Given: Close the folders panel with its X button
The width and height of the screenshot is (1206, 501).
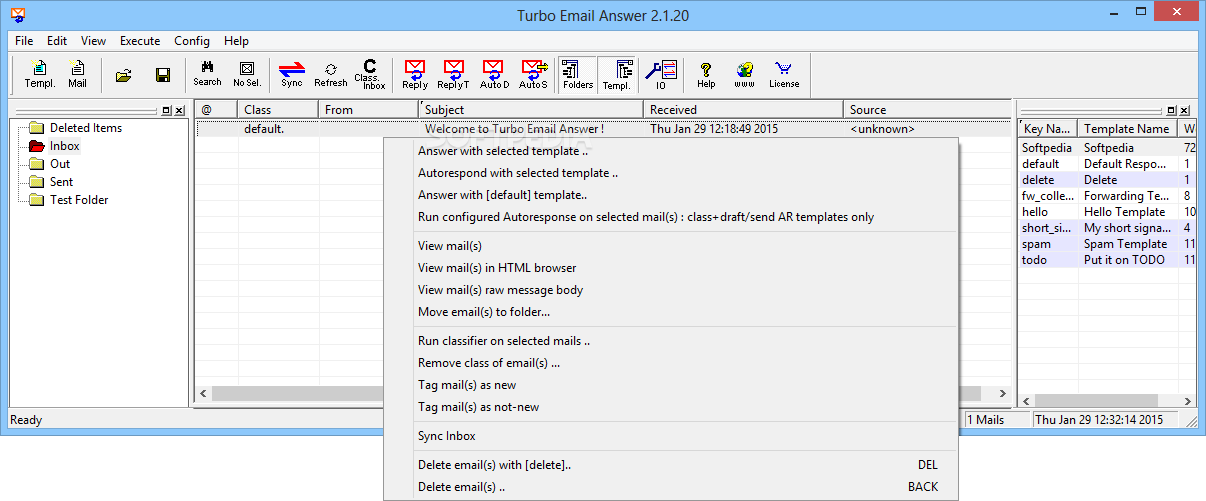Looking at the screenshot, I should [180, 111].
